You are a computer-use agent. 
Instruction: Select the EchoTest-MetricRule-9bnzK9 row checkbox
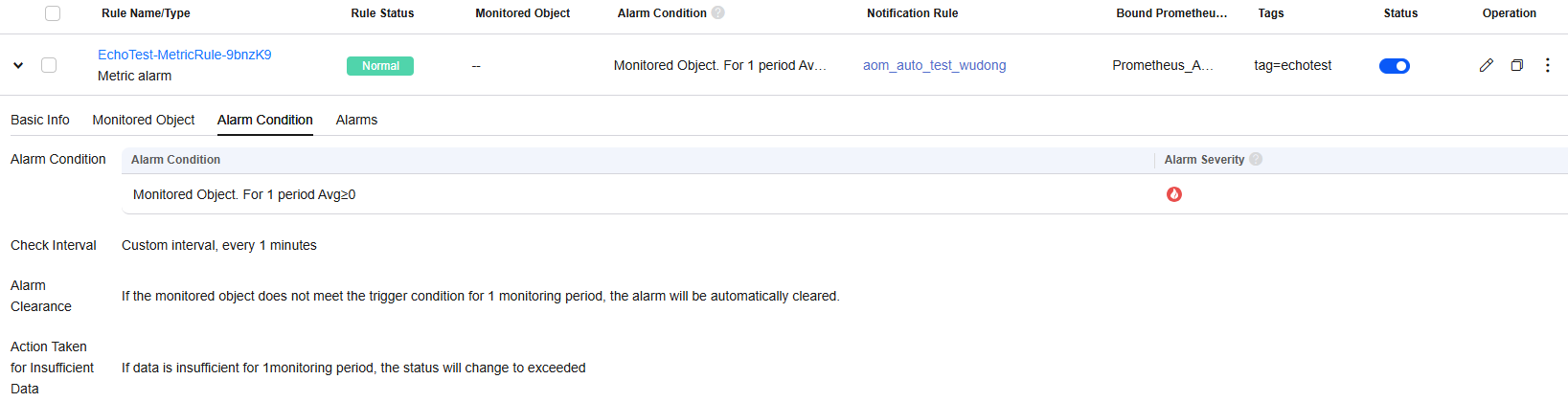(49, 65)
